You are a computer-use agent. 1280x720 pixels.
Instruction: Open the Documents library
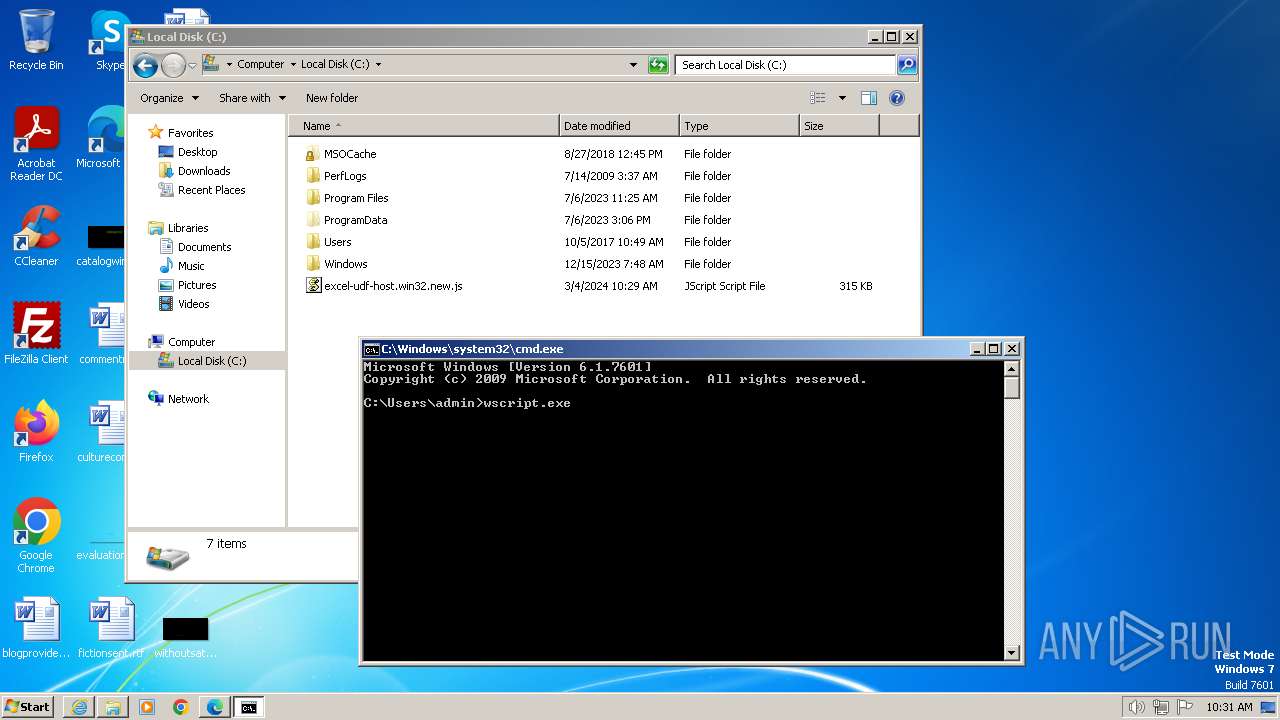[x=204, y=247]
